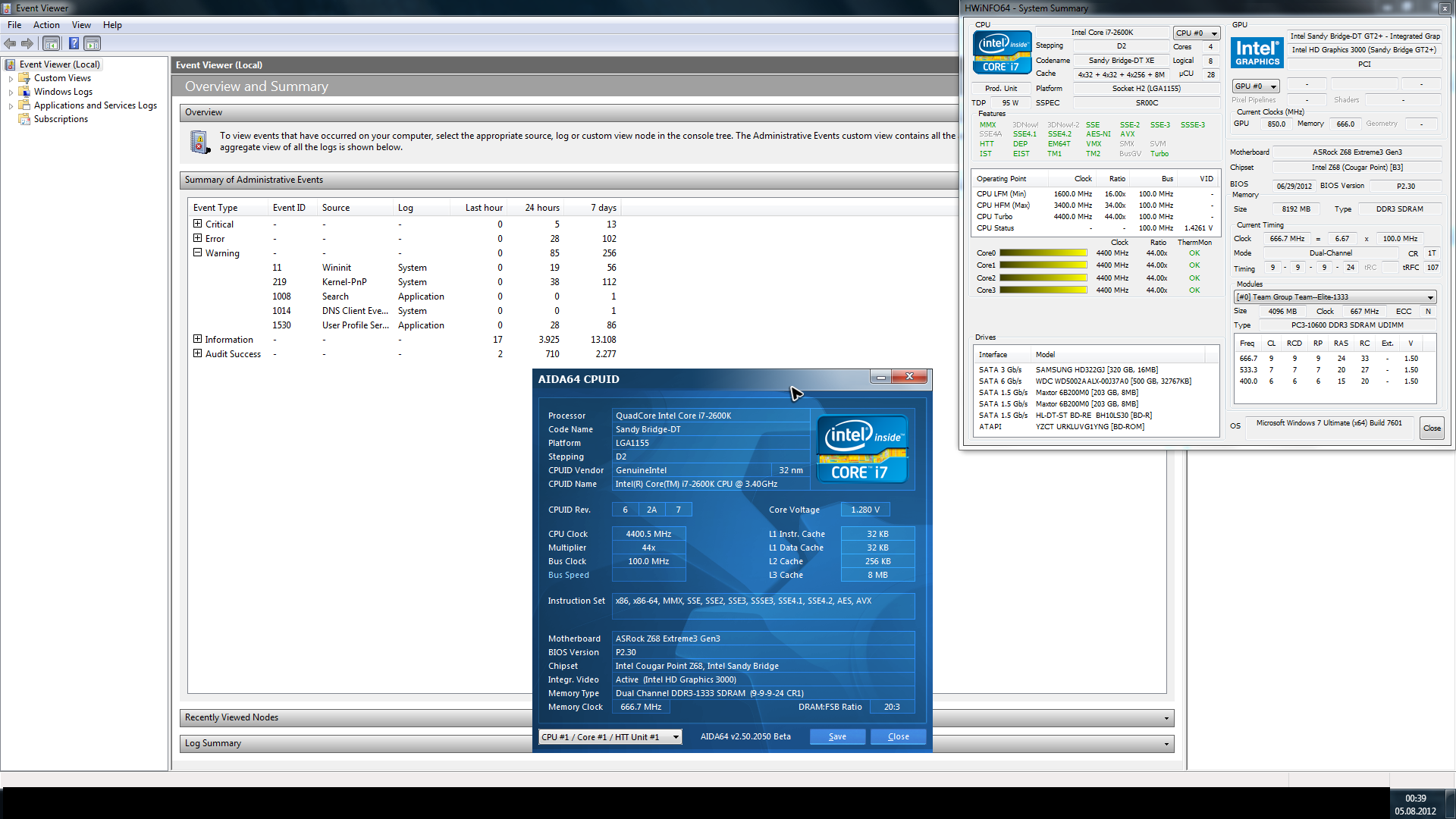Select the Subscriptions folder icon in the tree
Viewport: 1456px width, 819px height.
[x=24, y=119]
